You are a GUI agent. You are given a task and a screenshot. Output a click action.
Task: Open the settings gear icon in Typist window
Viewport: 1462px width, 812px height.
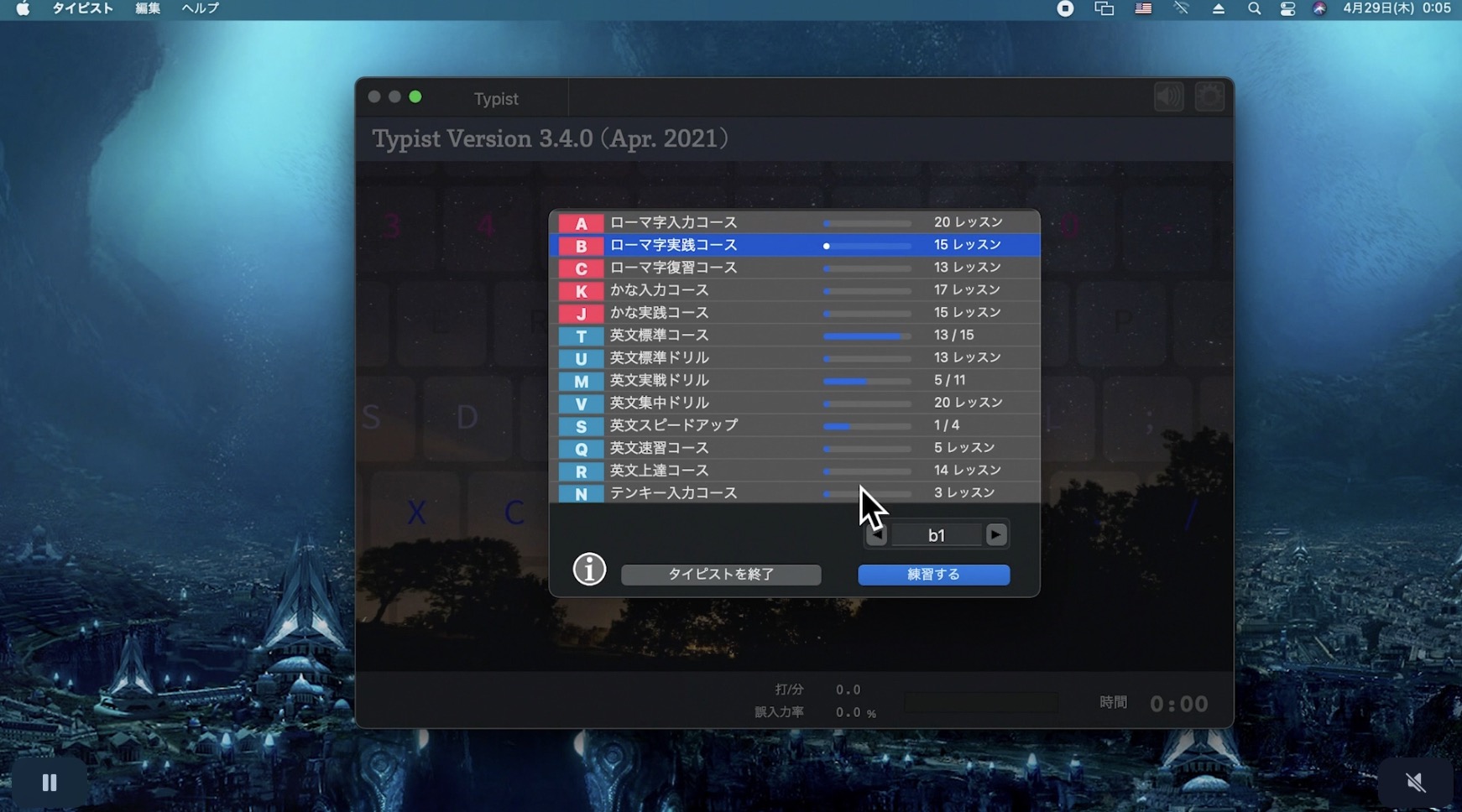(x=1209, y=97)
